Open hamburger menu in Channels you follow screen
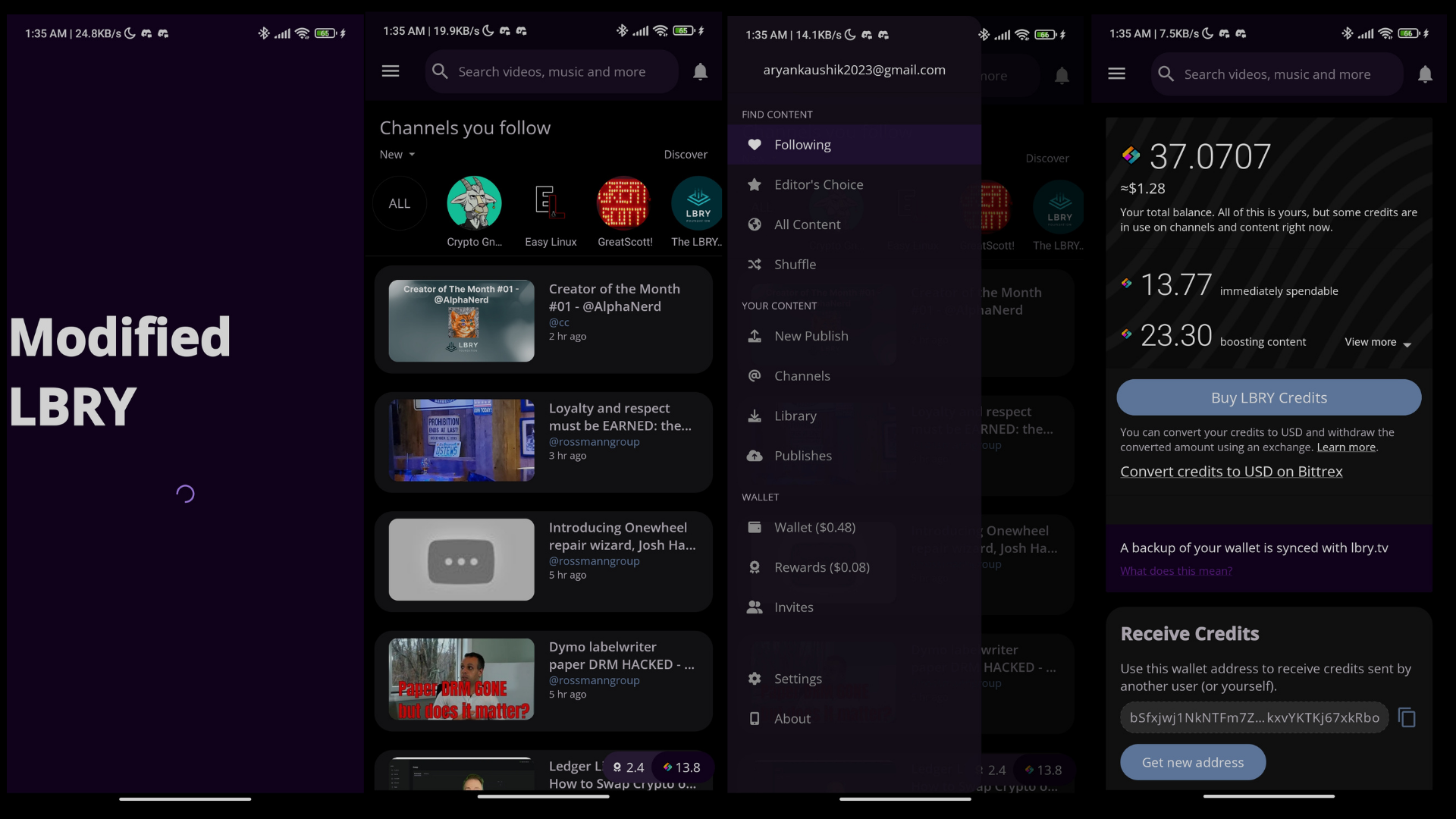This screenshot has width=1456, height=819. click(391, 71)
